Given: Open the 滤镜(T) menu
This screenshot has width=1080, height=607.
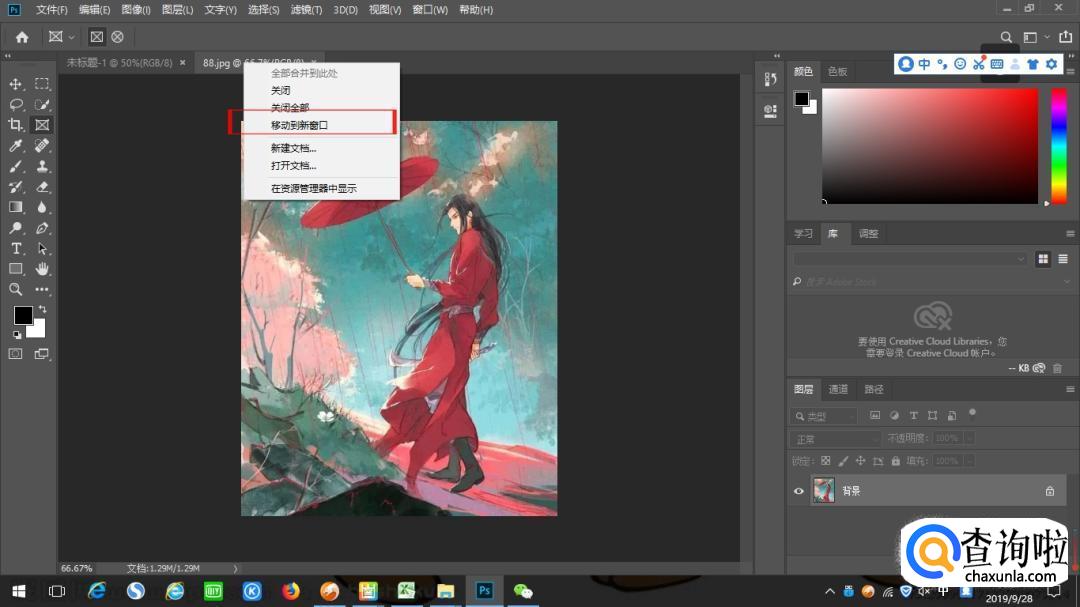Looking at the screenshot, I should (307, 10).
